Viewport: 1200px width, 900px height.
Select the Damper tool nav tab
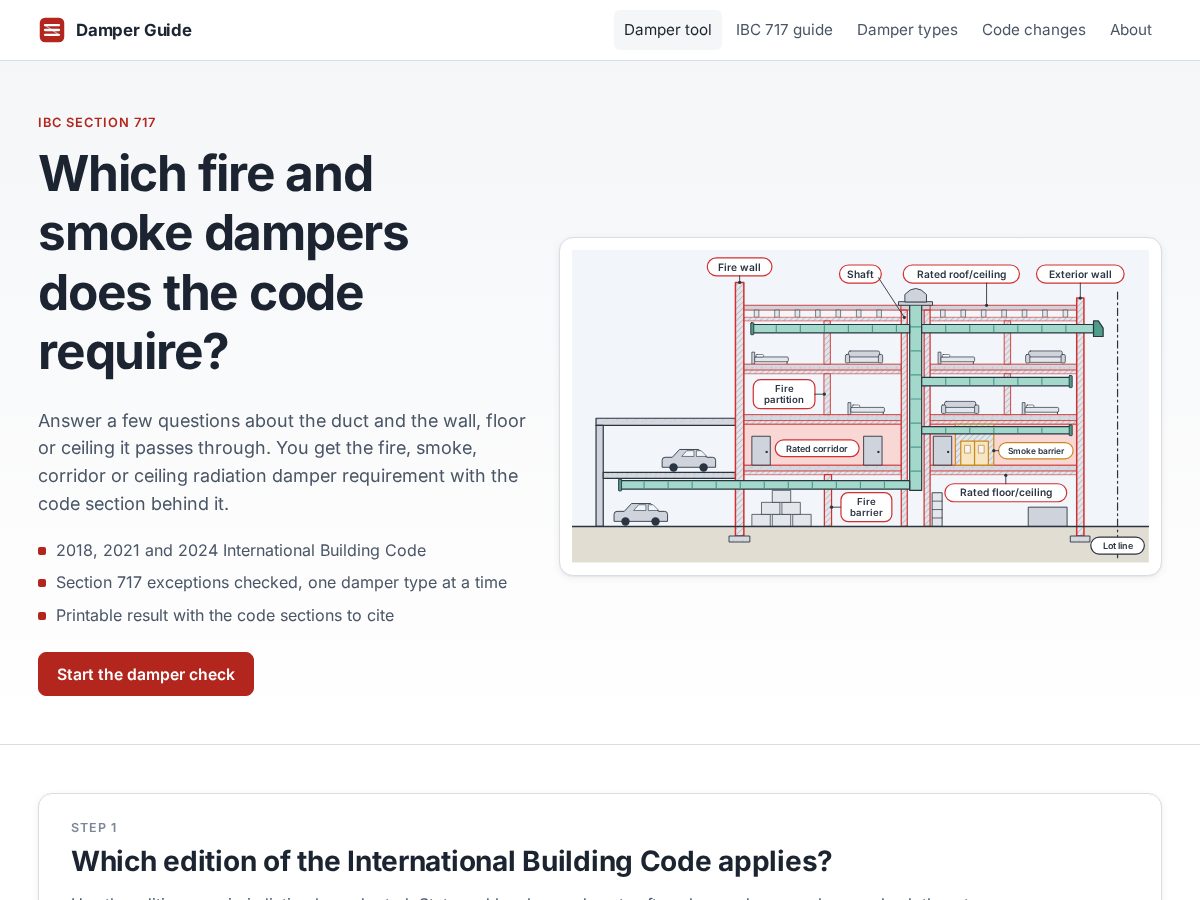[668, 30]
